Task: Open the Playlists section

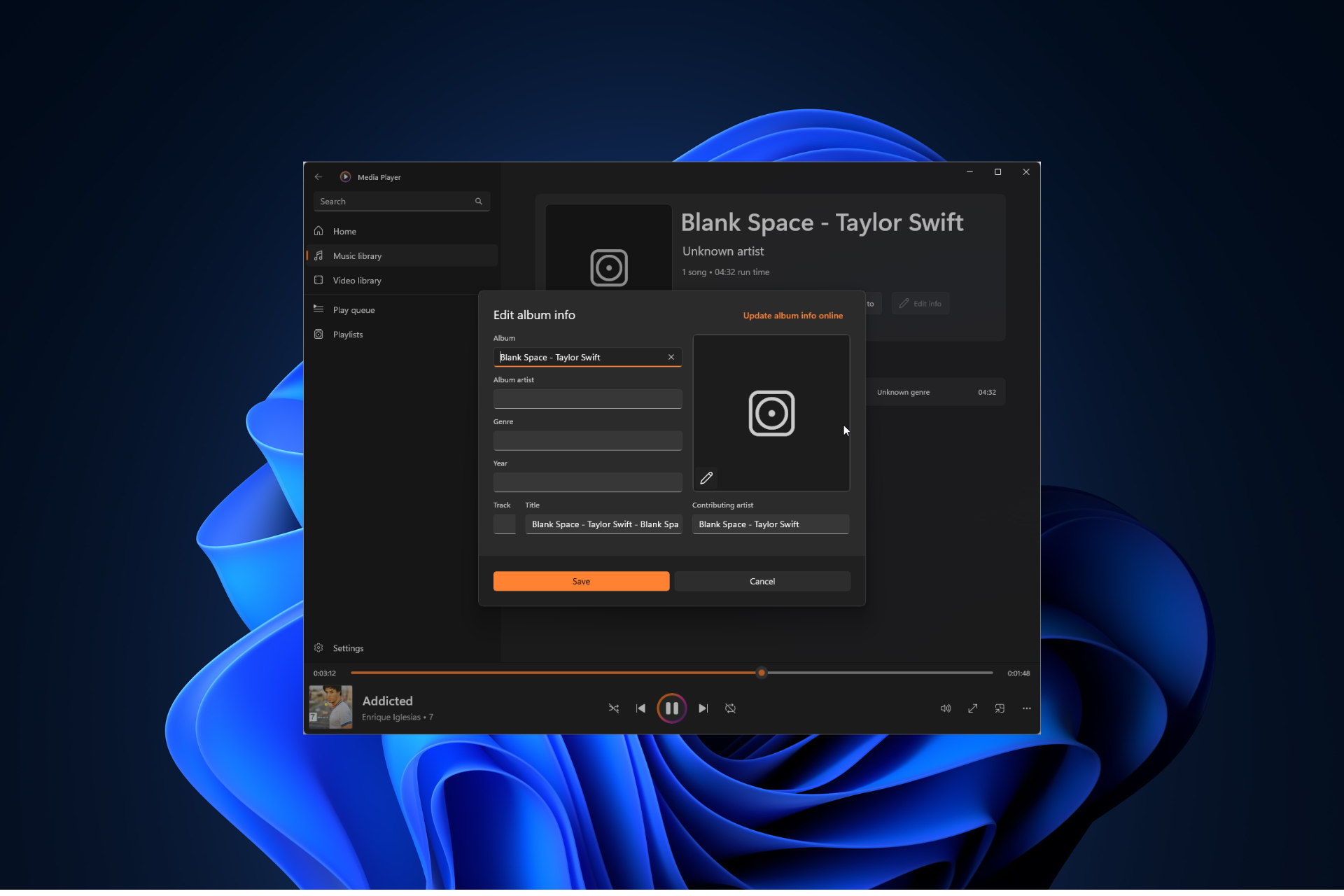Action: click(x=348, y=334)
